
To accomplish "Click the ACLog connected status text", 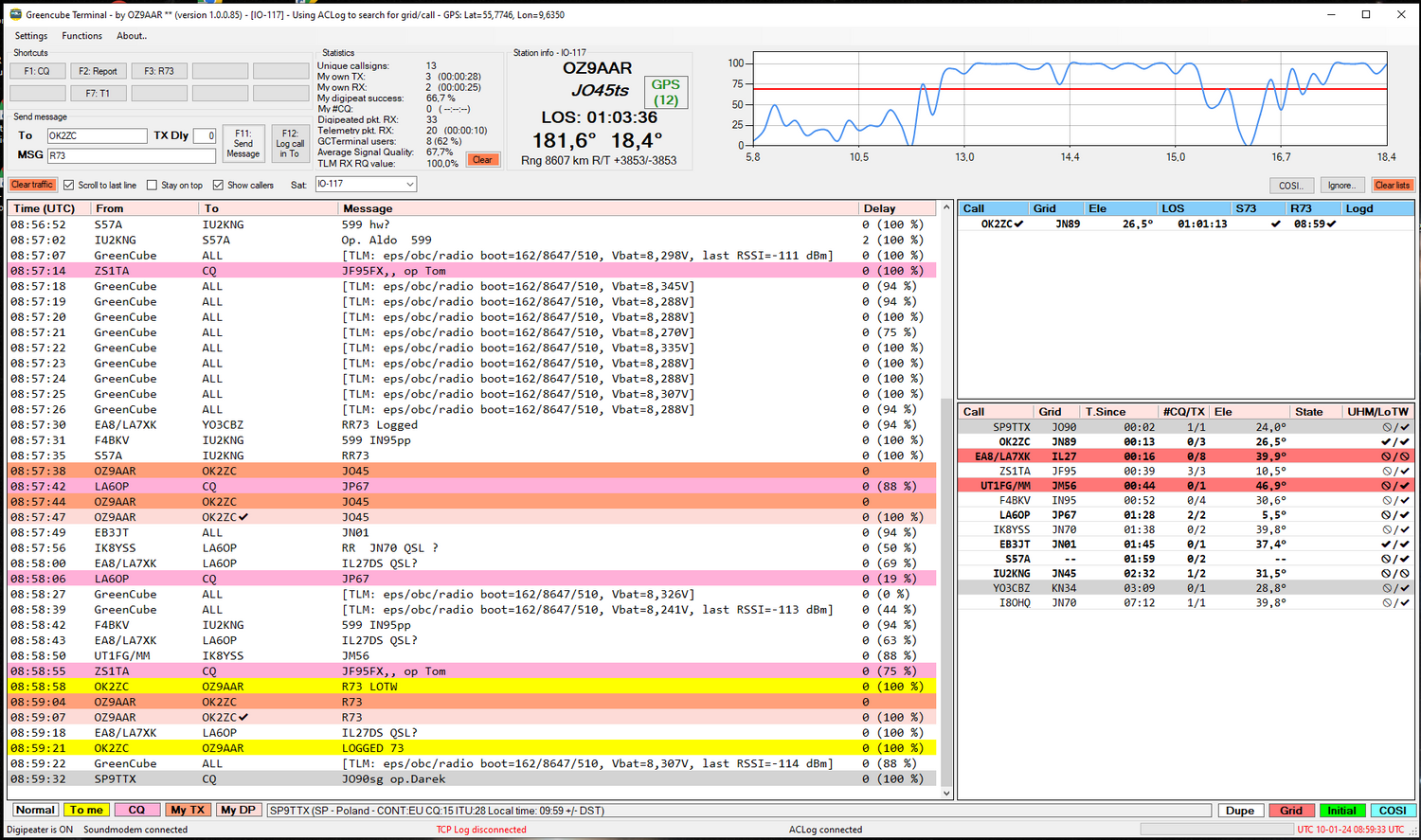I will pos(825,831).
